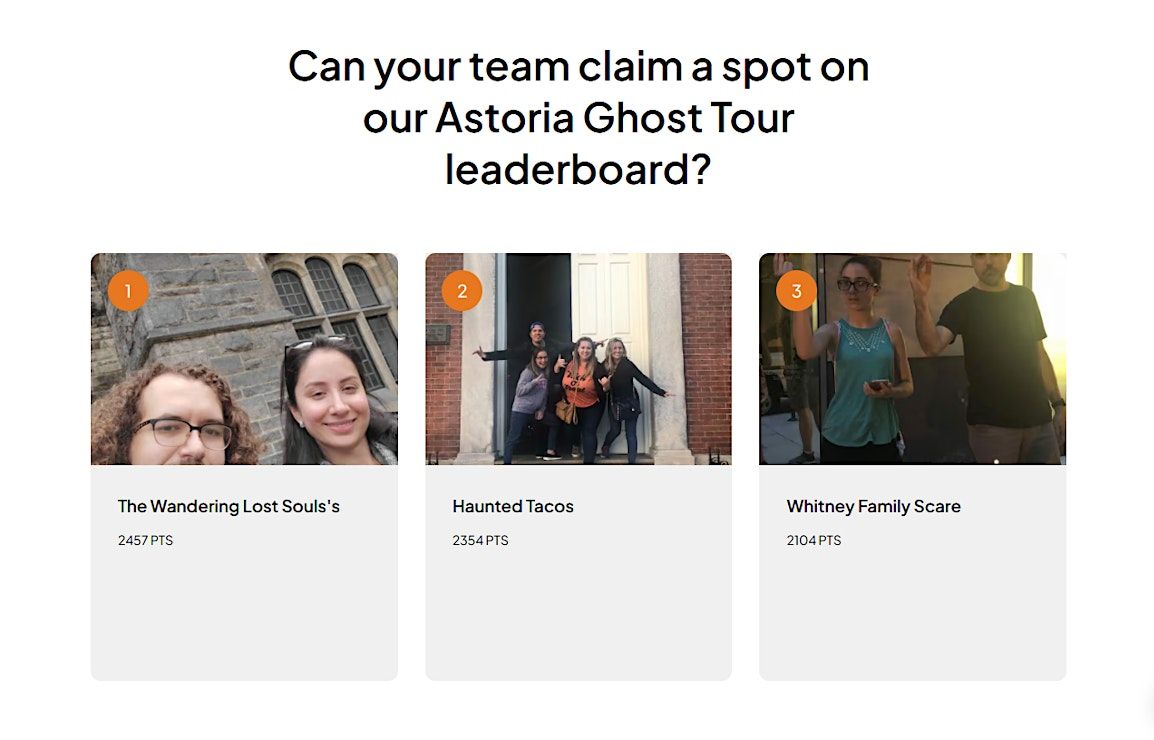Click the Astoria Ghost Tour leaderboard heading

578,118
